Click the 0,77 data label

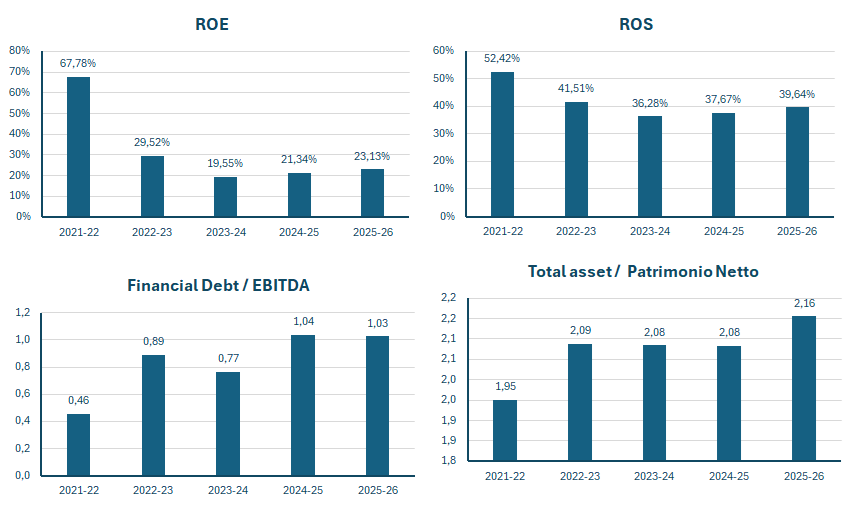[228, 359]
